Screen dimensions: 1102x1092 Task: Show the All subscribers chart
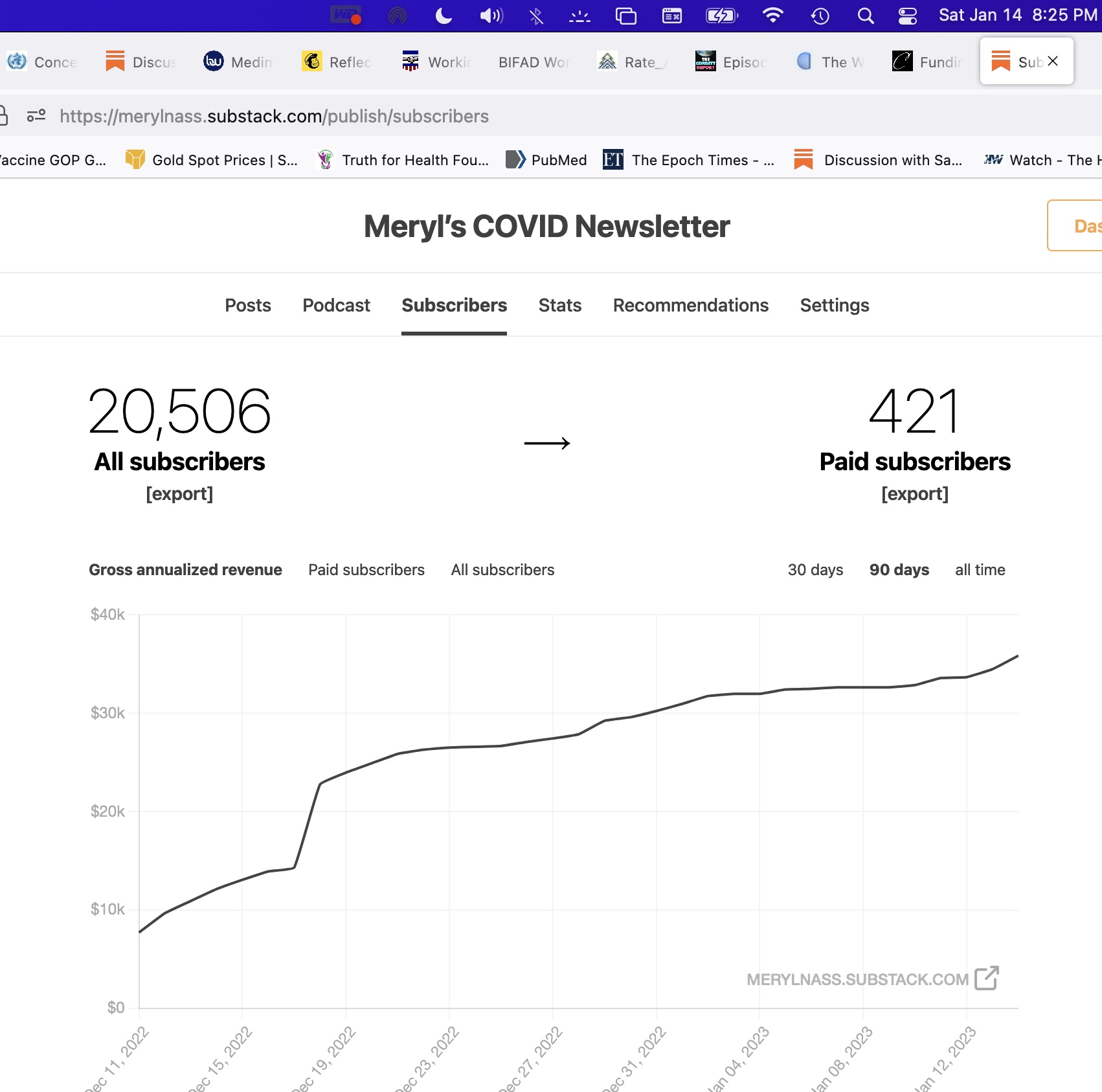tap(502, 570)
